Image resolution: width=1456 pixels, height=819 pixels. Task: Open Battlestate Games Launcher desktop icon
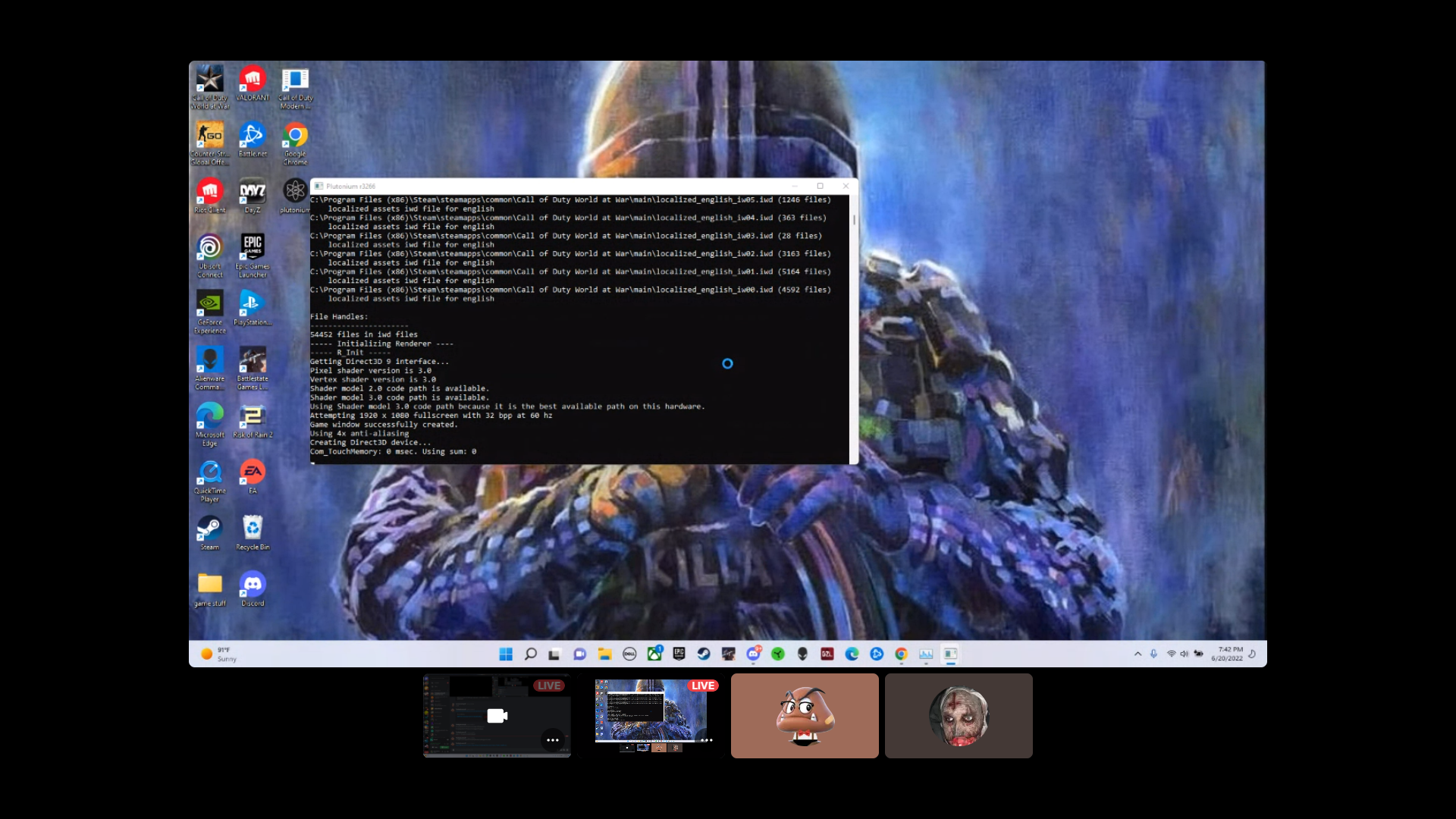tap(253, 368)
